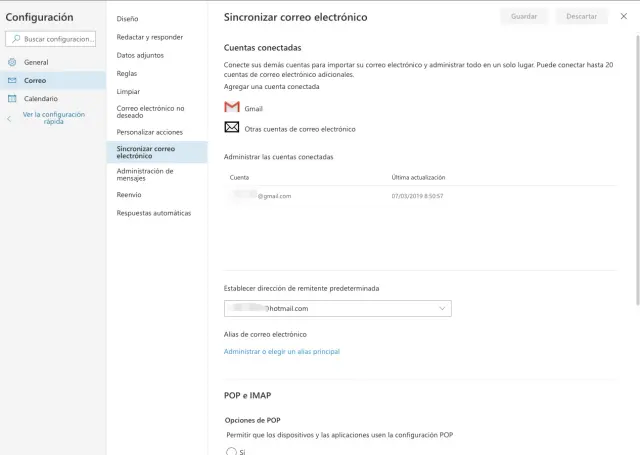The height and width of the screenshot is (455, 640).
Task: Go to Redactar y responder section
Action: pos(149,37)
